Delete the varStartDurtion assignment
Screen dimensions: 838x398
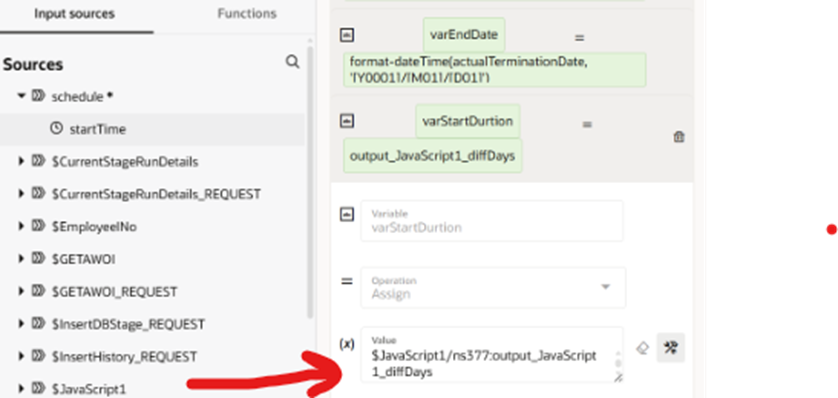coord(678,137)
